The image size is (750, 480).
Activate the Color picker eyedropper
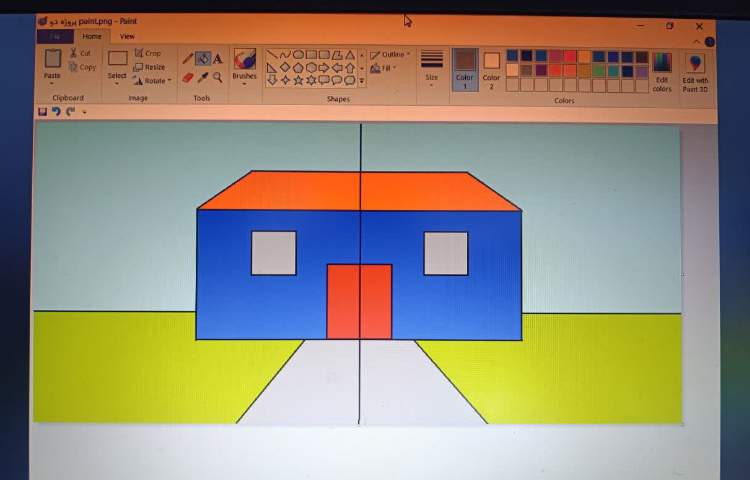pos(203,77)
